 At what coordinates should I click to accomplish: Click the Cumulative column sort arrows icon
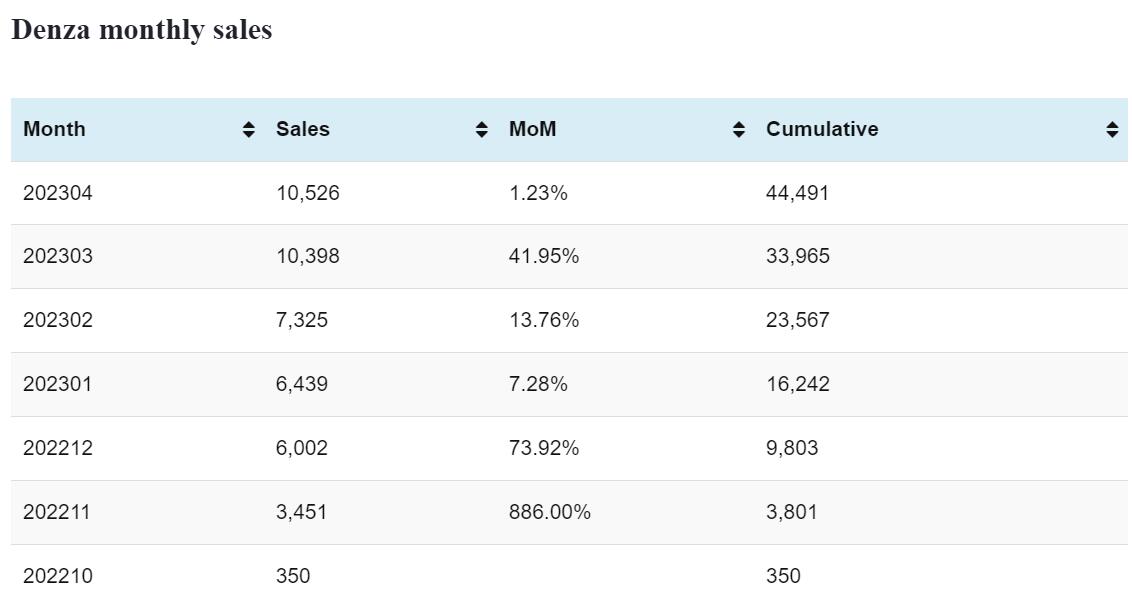point(1112,129)
